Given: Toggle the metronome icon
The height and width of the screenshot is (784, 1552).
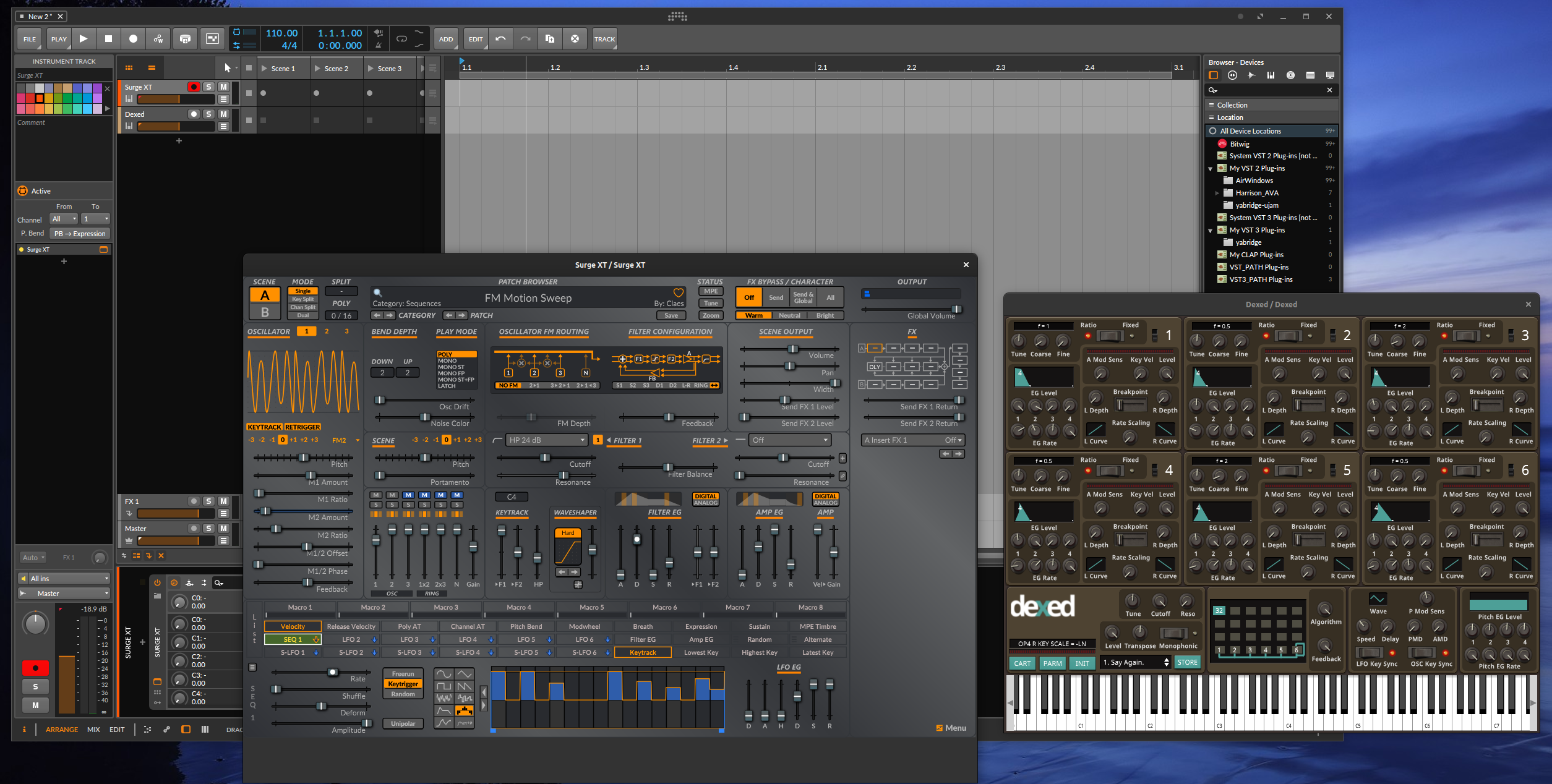Looking at the screenshot, I should 378,45.
